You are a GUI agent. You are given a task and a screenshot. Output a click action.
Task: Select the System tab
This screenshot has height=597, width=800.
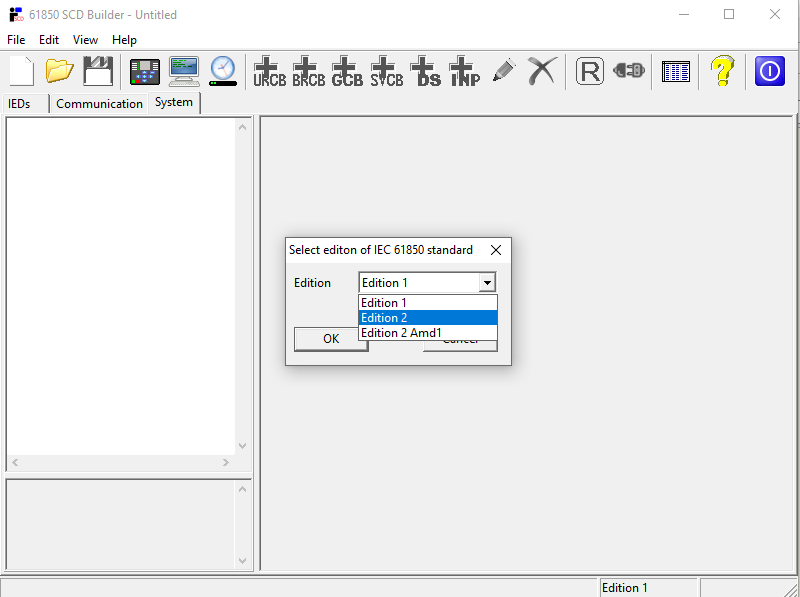tap(174, 102)
